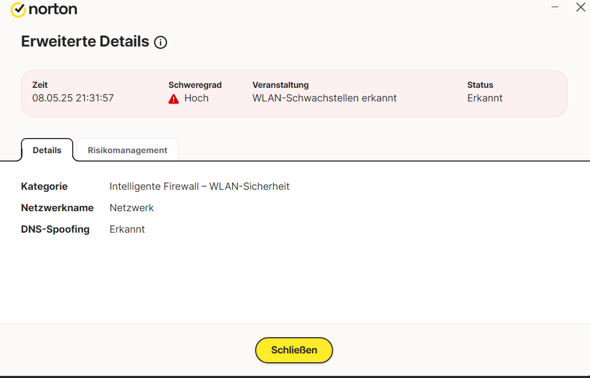This screenshot has width=590, height=378.
Task: Click the Netzwerk value text
Action: point(131,208)
